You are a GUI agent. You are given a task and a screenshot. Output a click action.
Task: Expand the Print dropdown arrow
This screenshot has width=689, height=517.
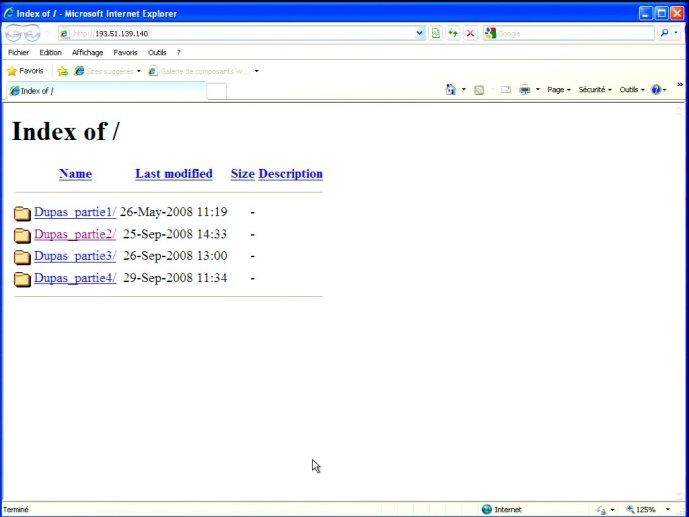click(537, 90)
